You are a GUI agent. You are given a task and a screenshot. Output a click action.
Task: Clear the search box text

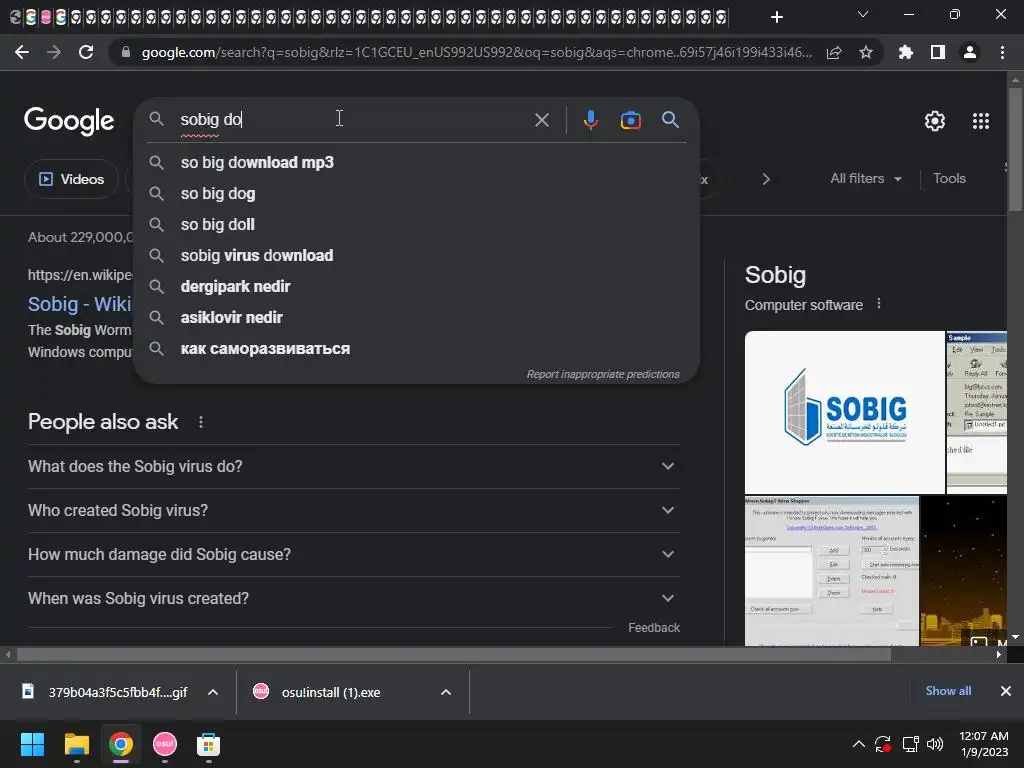[541, 120]
